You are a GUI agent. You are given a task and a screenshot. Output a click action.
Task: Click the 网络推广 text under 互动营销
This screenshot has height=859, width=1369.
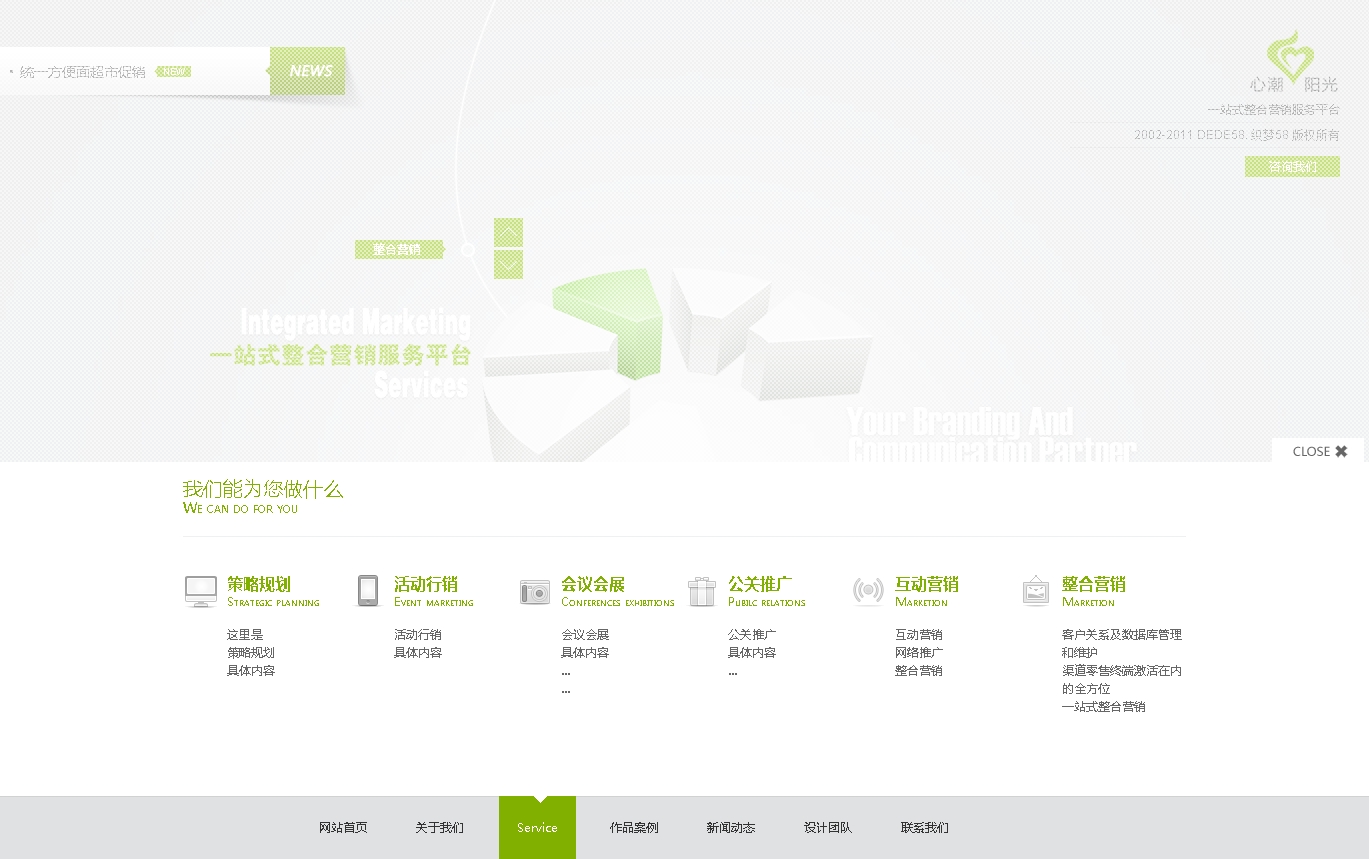click(x=919, y=653)
